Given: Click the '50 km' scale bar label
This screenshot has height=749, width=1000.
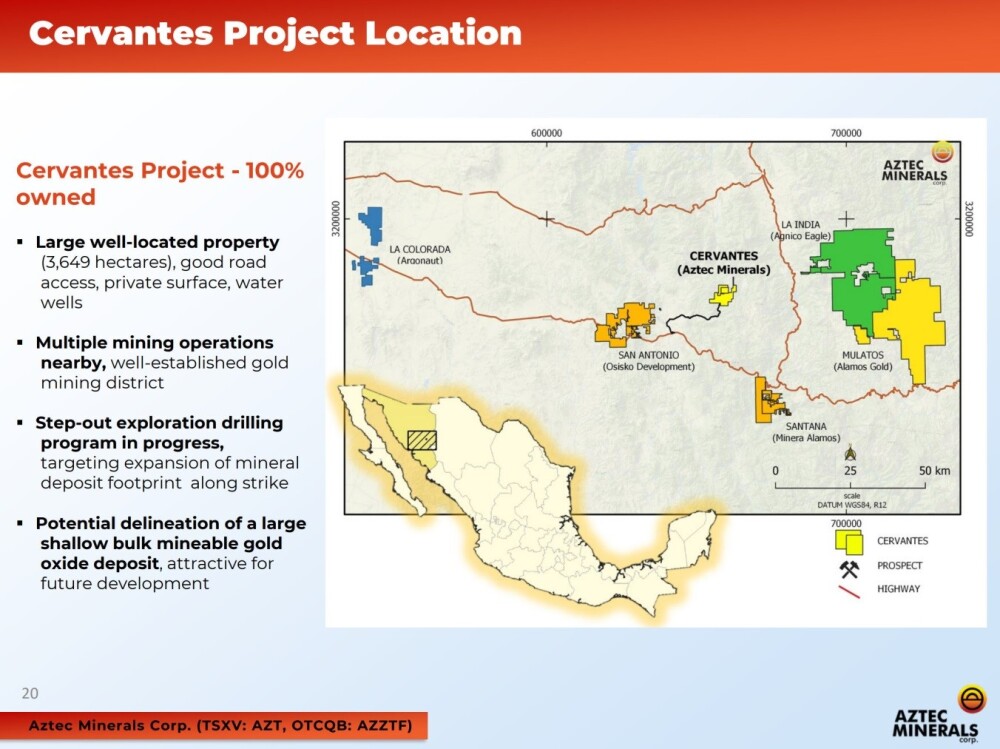Looking at the screenshot, I should tap(934, 471).
